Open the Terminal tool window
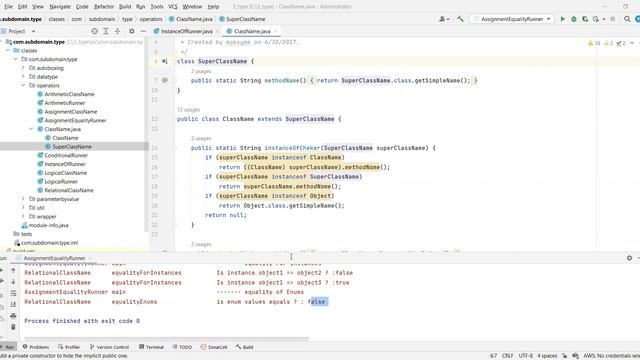Screen dimensions: 640x360 click(x=151, y=347)
